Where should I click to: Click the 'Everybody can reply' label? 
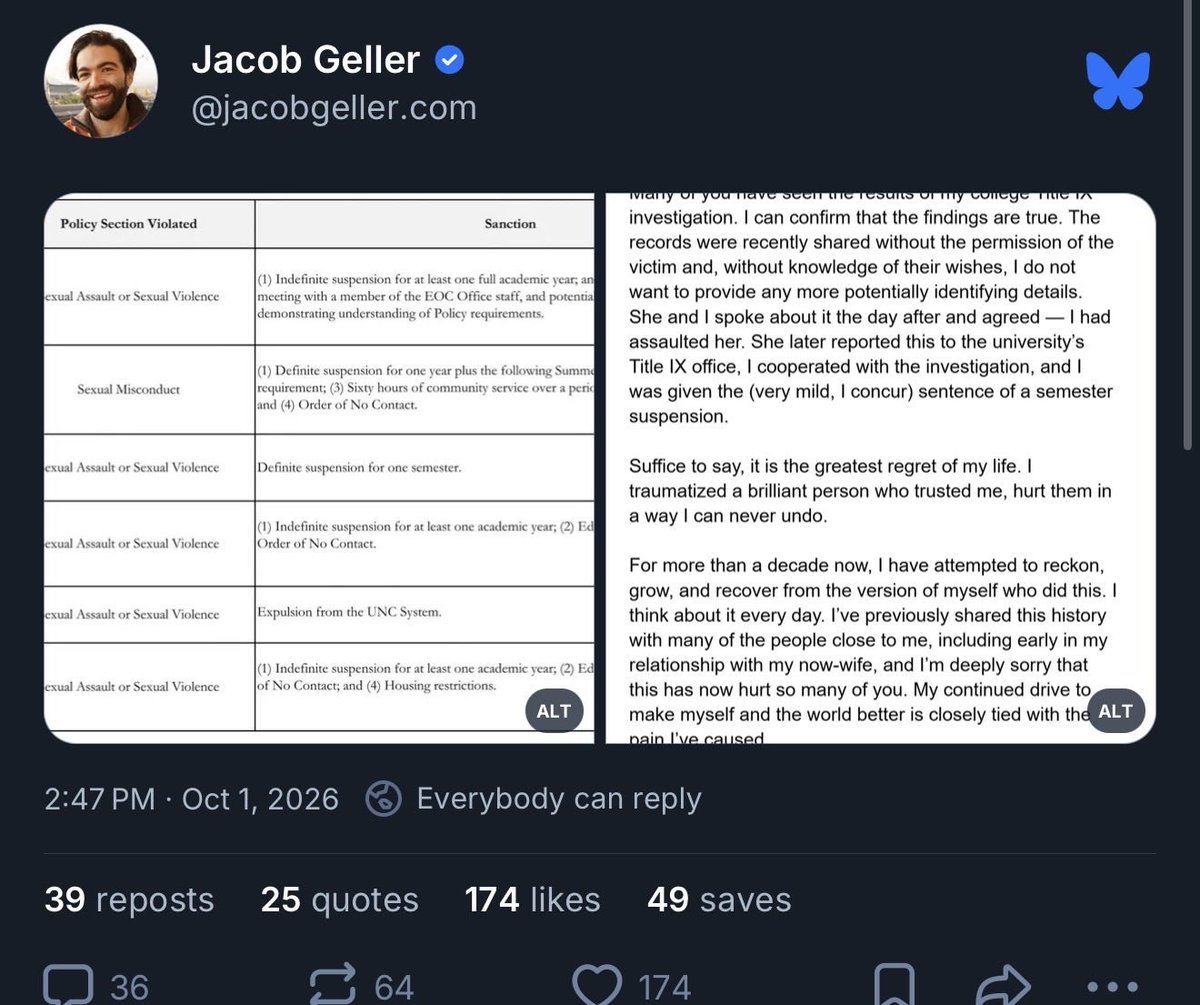click(559, 799)
